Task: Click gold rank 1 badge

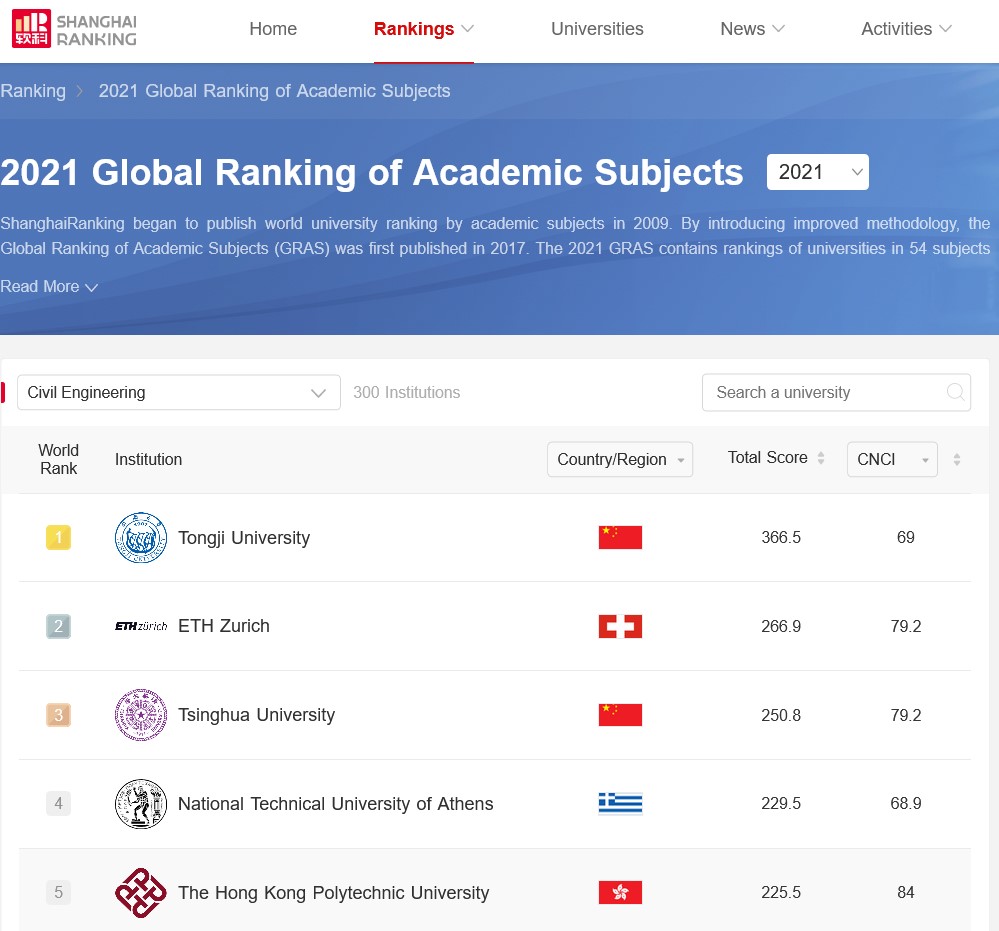Action: click(59, 537)
